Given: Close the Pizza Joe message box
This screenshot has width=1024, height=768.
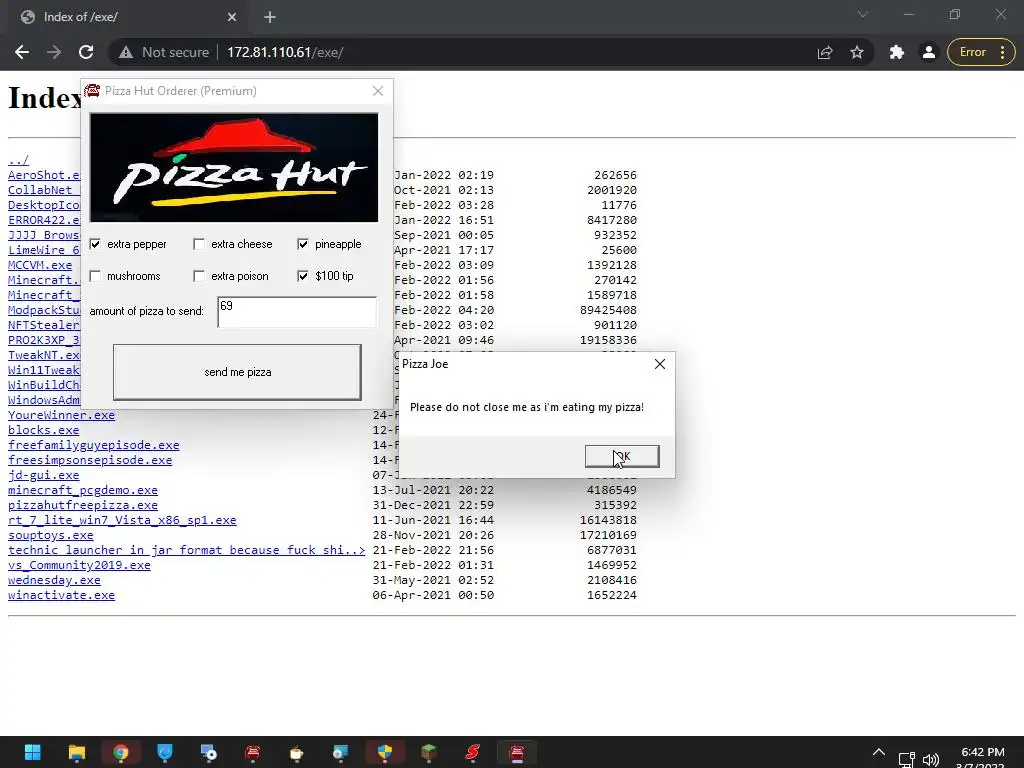Looking at the screenshot, I should 660,364.
